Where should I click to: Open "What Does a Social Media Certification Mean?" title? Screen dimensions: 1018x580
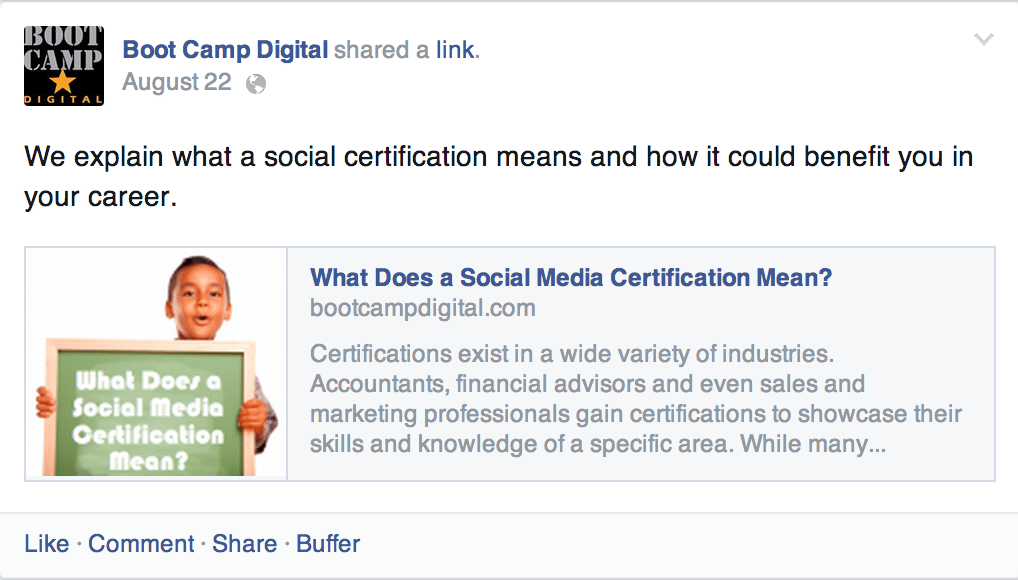click(570, 278)
